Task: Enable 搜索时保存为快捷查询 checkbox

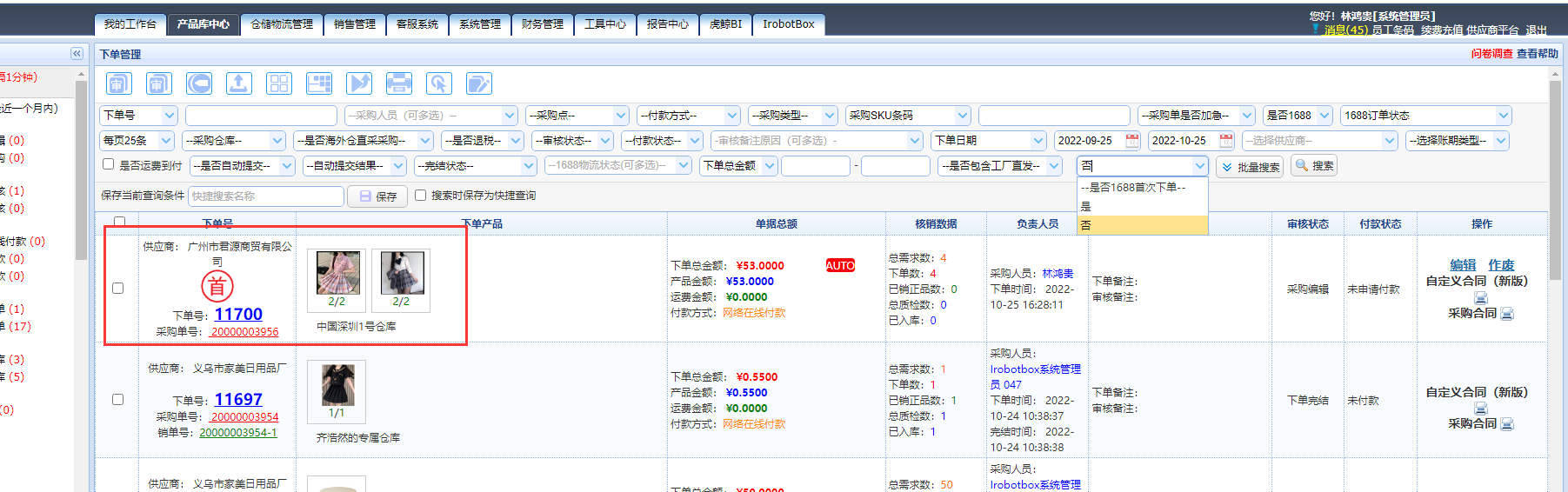Action: pos(421,196)
